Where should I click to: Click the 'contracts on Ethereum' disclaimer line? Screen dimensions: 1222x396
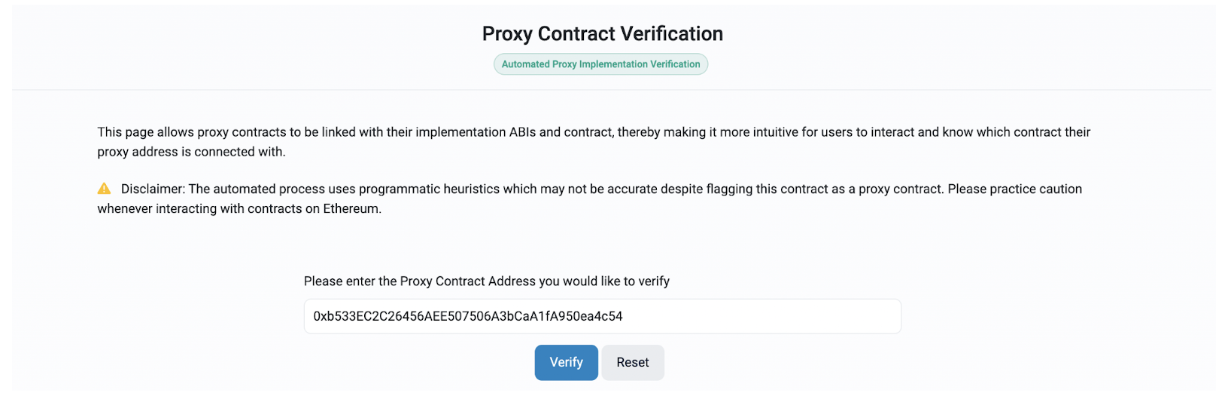240,208
